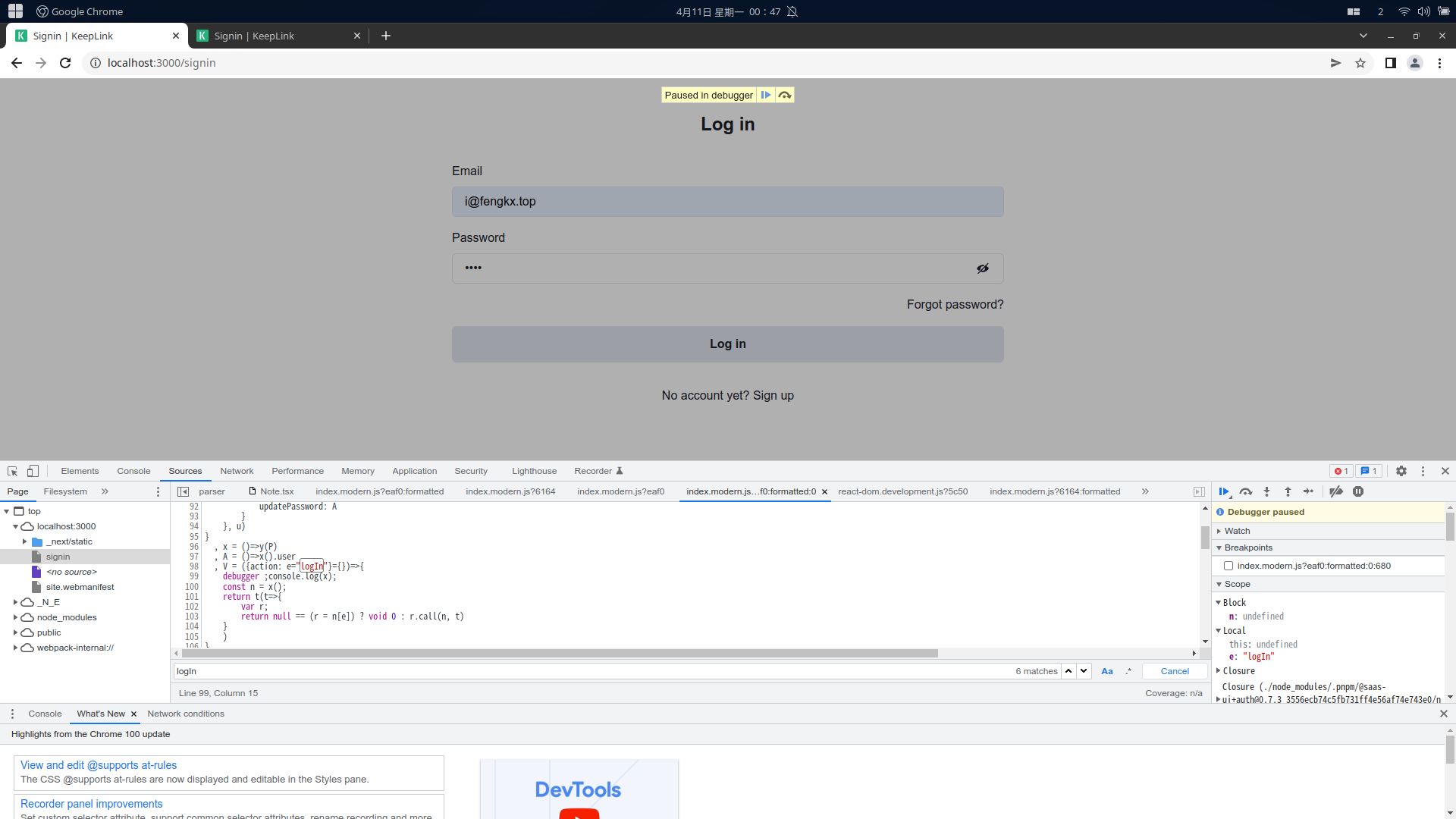Click the Email input field

tap(727, 202)
